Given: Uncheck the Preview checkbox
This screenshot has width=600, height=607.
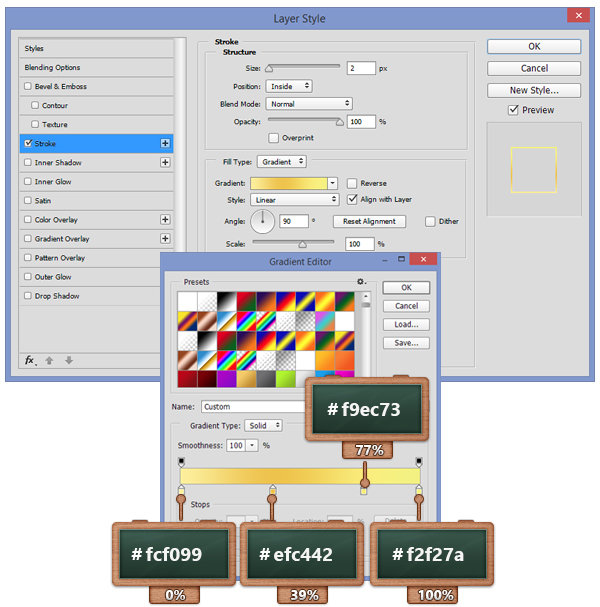Looking at the screenshot, I should tap(513, 110).
